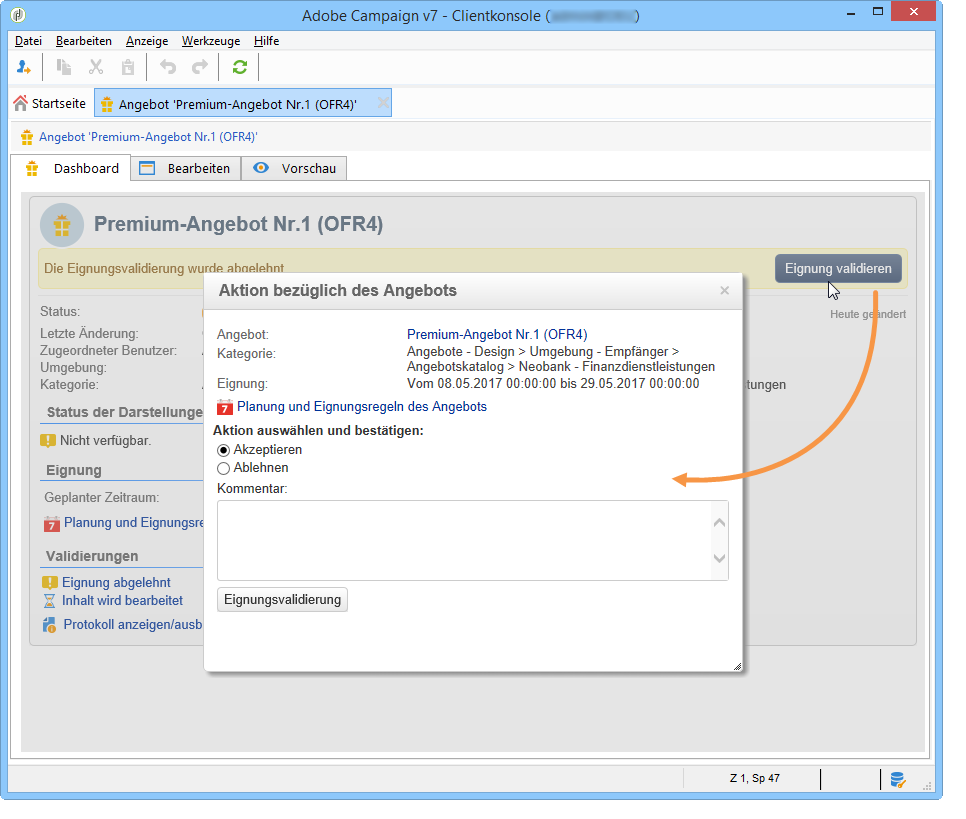Viewport: 966px width, 819px height.
Task: Click the 'Validierungen' section heading
Action: pos(92,556)
